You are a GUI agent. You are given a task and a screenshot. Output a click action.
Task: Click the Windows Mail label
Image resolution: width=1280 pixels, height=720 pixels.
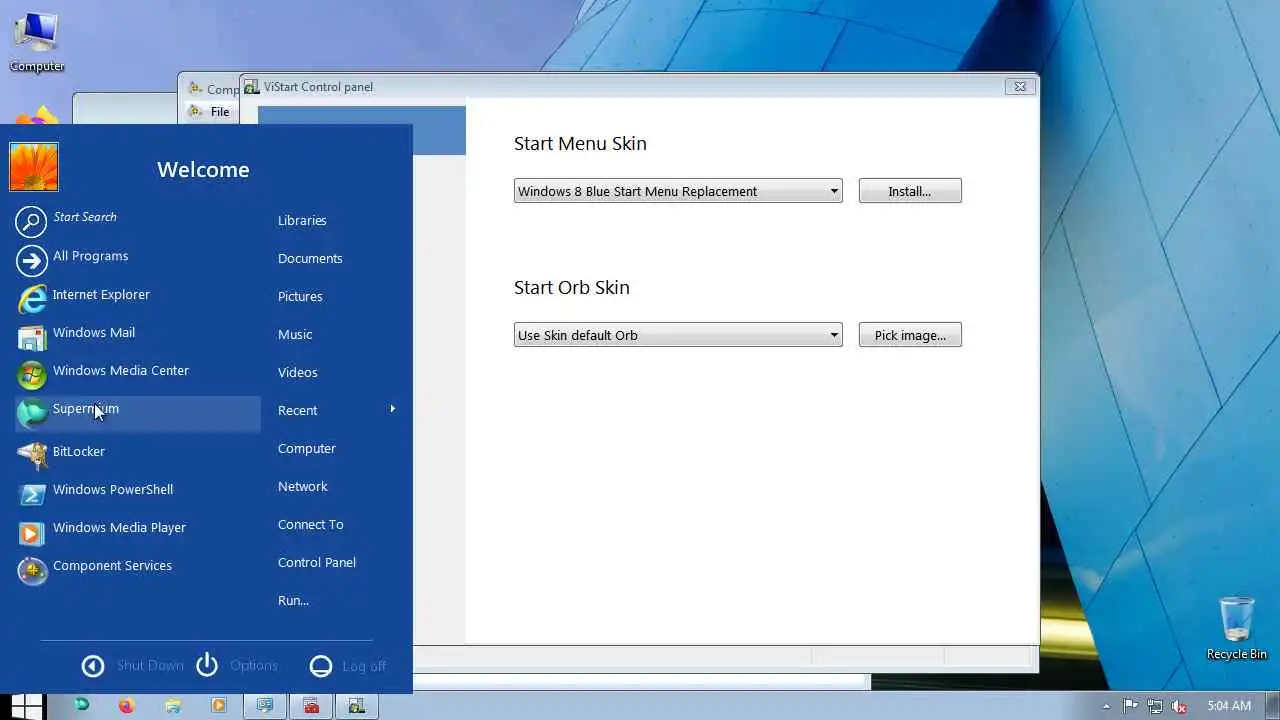[94, 332]
